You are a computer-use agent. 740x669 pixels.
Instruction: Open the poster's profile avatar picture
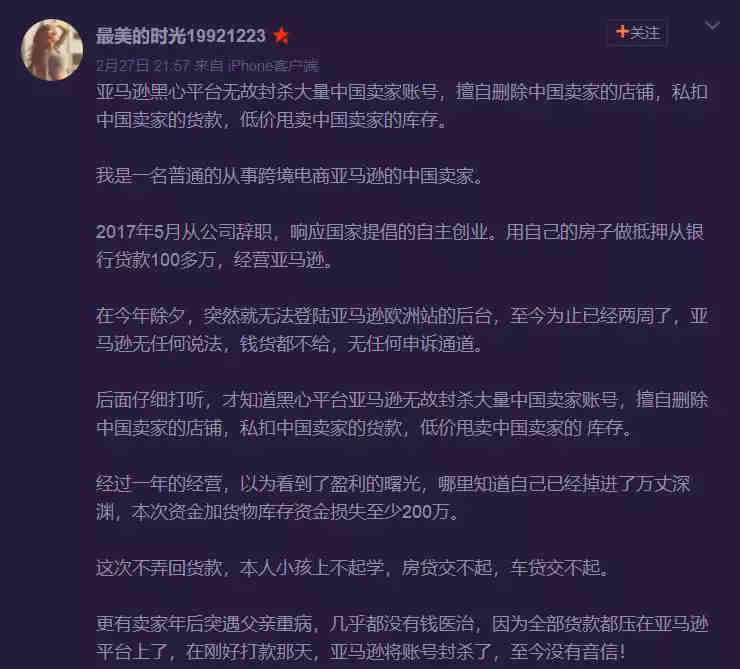pyautogui.click(x=52, y=50)
